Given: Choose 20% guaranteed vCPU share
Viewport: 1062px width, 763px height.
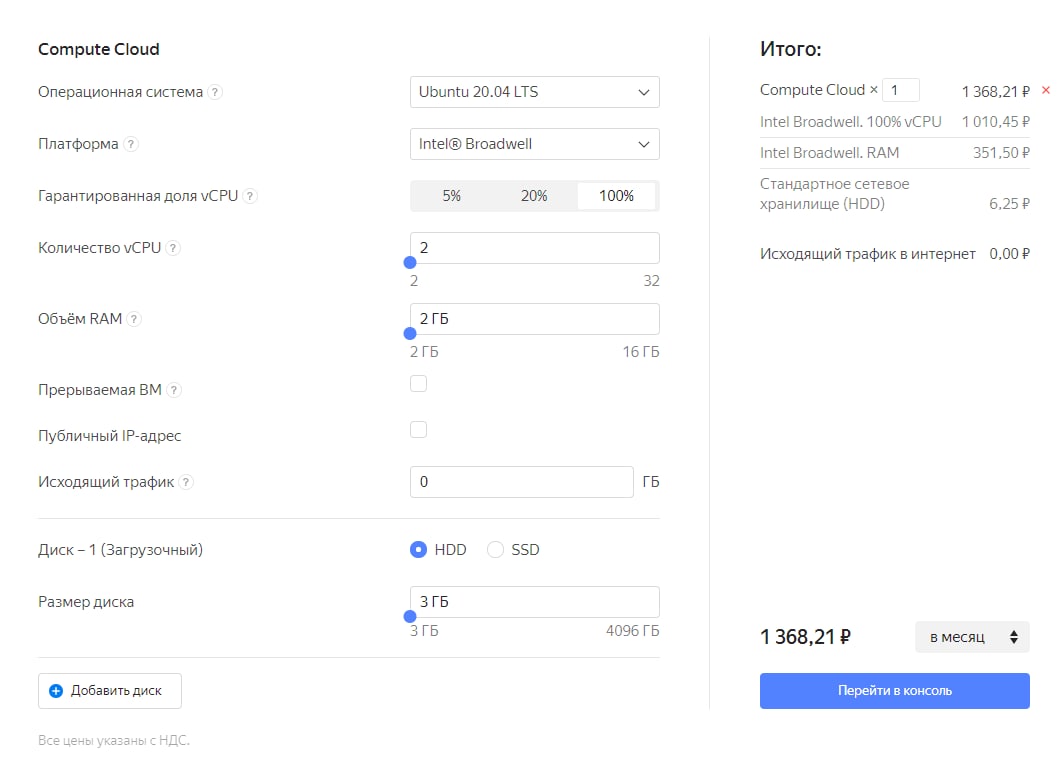Looking at the screenshot, I should pyautogui.click(x=534, y=196).
